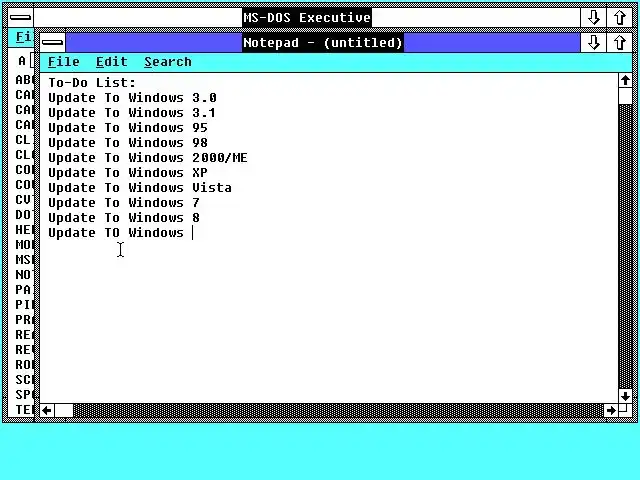This screenshot has height=480, width=640.
Task: Open Notepad's system control menu box
Action: click(53, 42)
